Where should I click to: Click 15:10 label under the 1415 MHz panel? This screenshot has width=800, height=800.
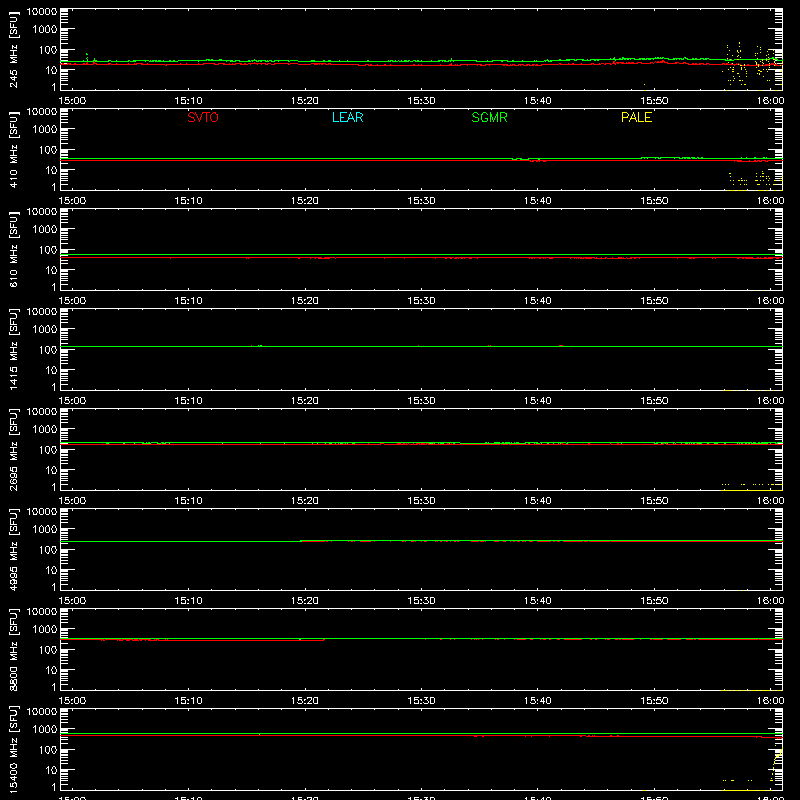(x=188, y=401)
